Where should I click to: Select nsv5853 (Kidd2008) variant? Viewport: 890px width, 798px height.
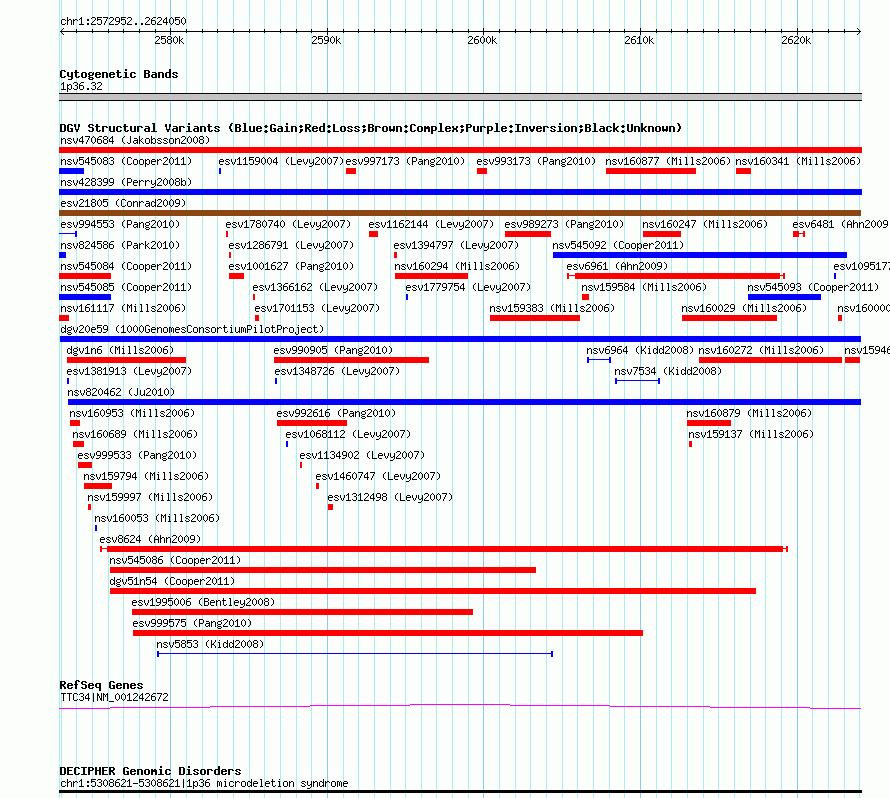[355, 654]
